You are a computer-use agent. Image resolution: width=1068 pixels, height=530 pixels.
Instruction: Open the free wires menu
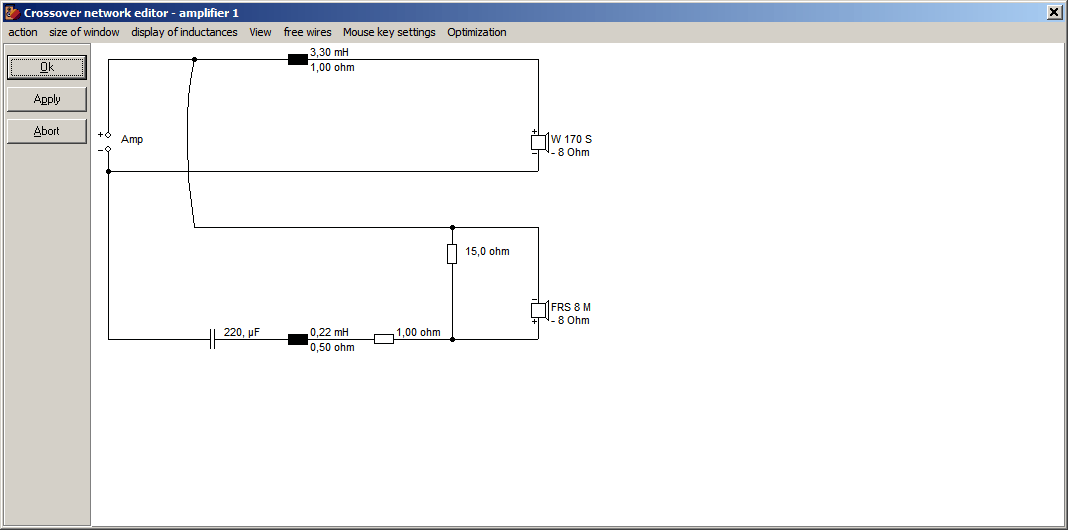click(x=307, y=32)
